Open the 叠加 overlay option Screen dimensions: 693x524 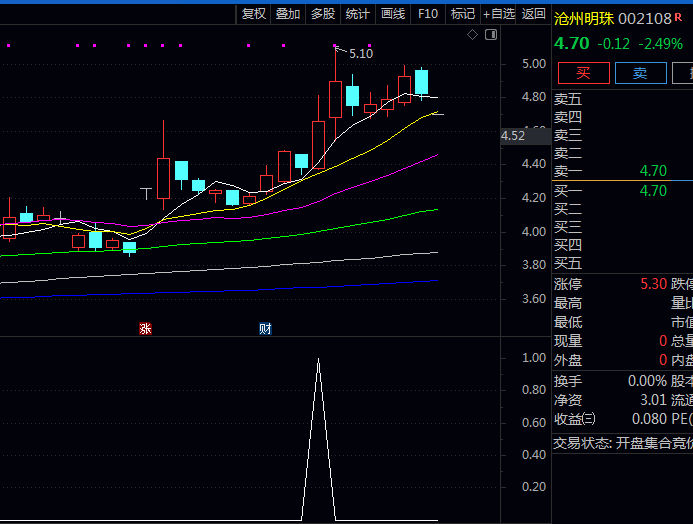pyautogui.click(x=288, y=14)
